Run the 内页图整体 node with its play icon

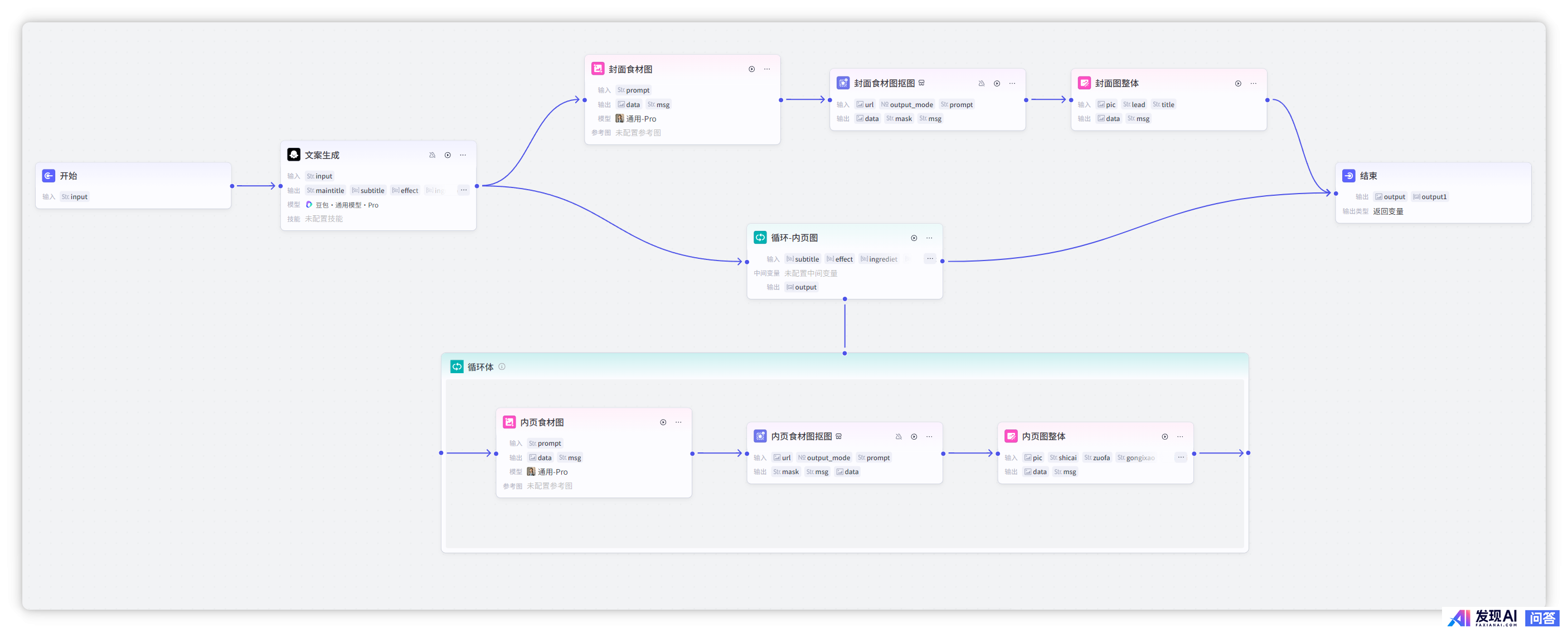click(1164, 437)
